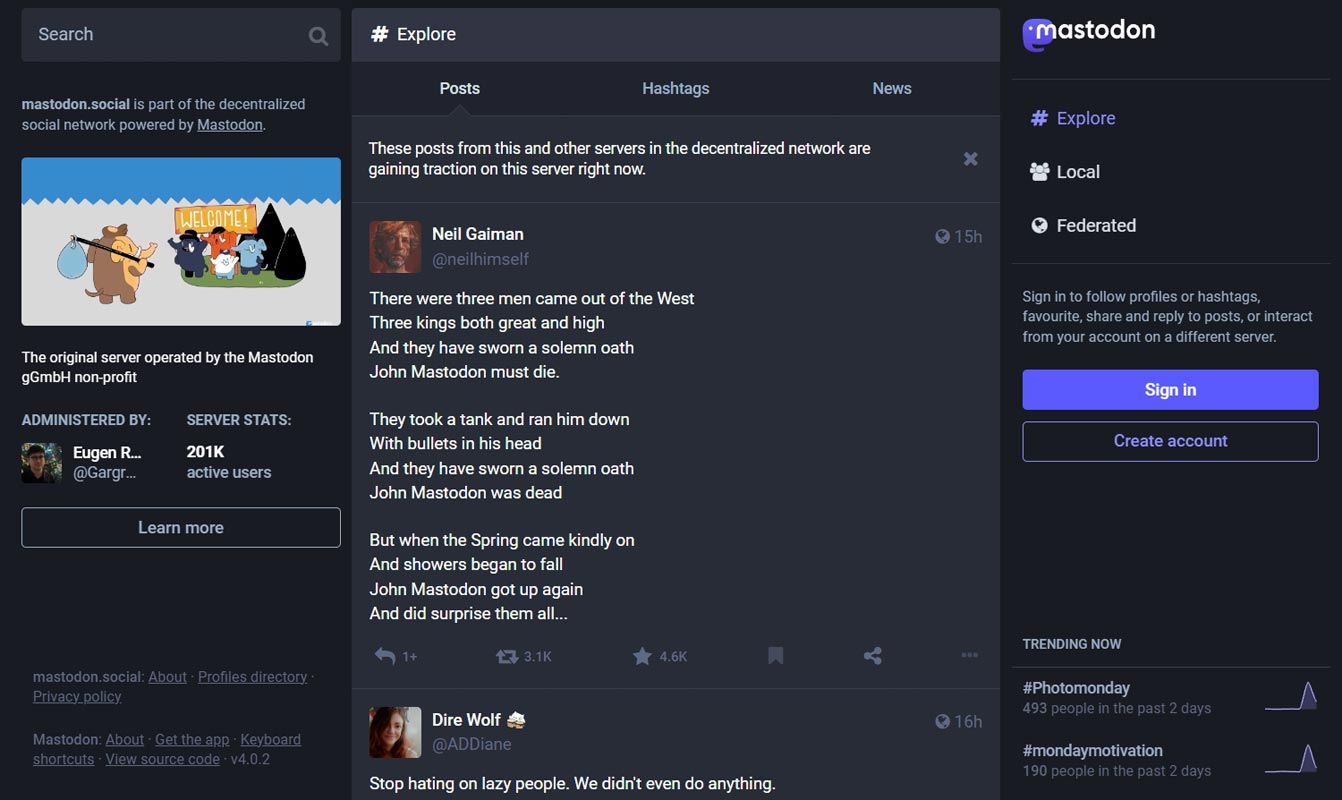Image resolution: width=1342 pixels, height=800 pixels.
Task: Open the Get the app link
Action: point(192,740)
